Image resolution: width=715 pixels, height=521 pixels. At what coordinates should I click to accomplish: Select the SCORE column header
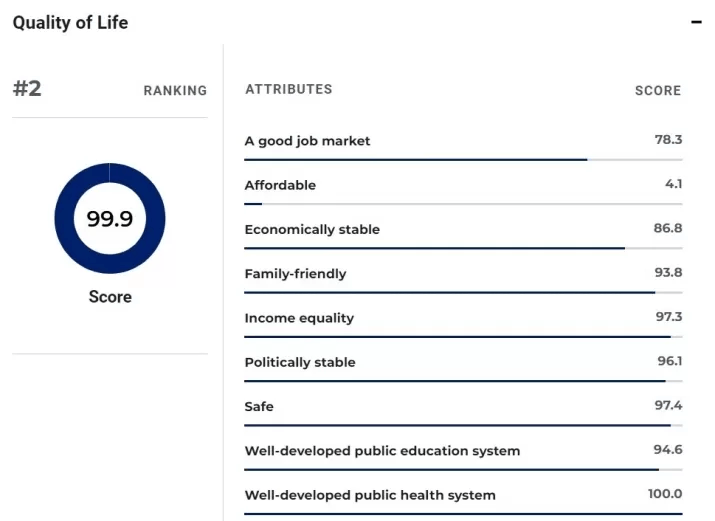(657, 90)
